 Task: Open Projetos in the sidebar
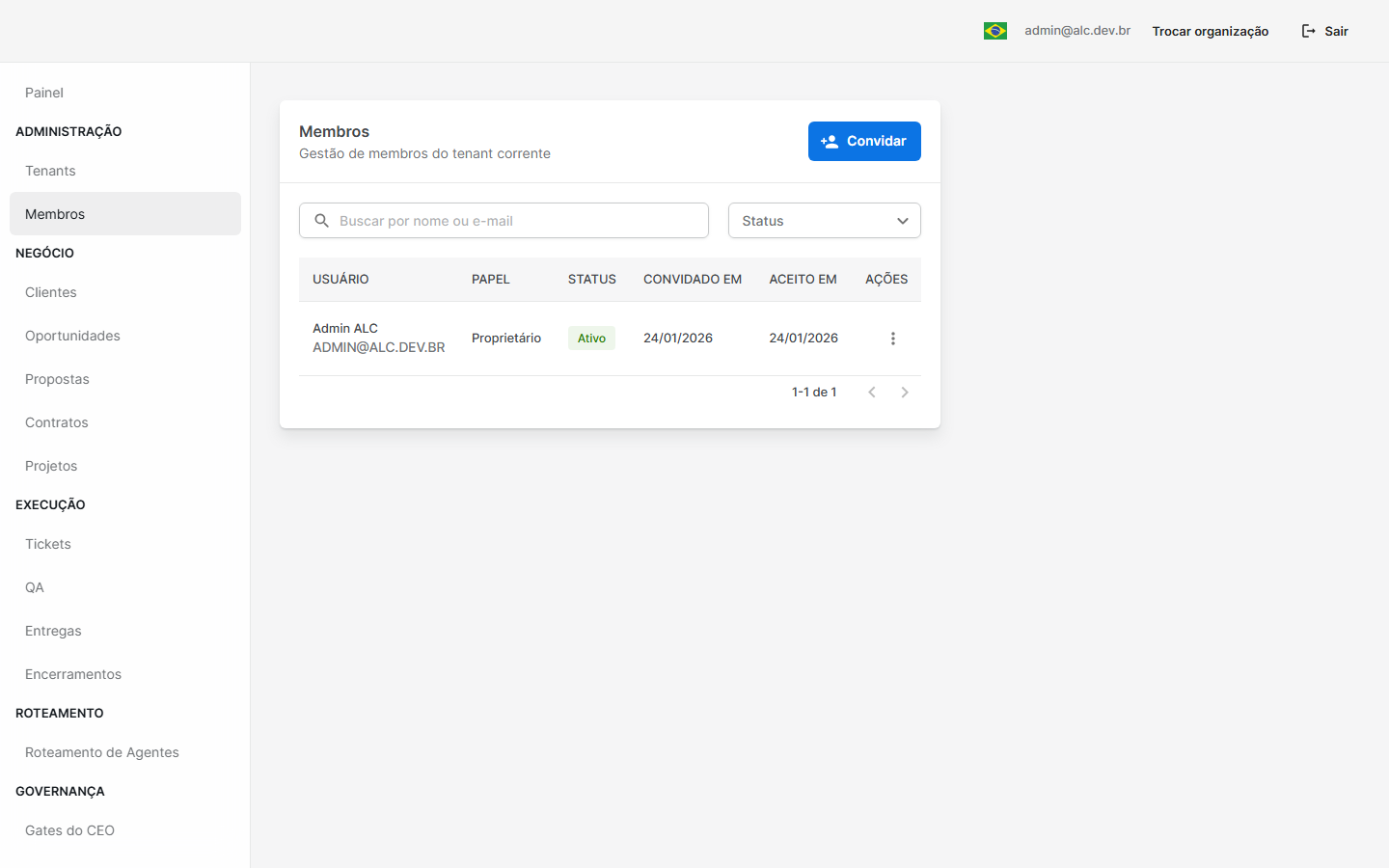[x=125, y=466]
